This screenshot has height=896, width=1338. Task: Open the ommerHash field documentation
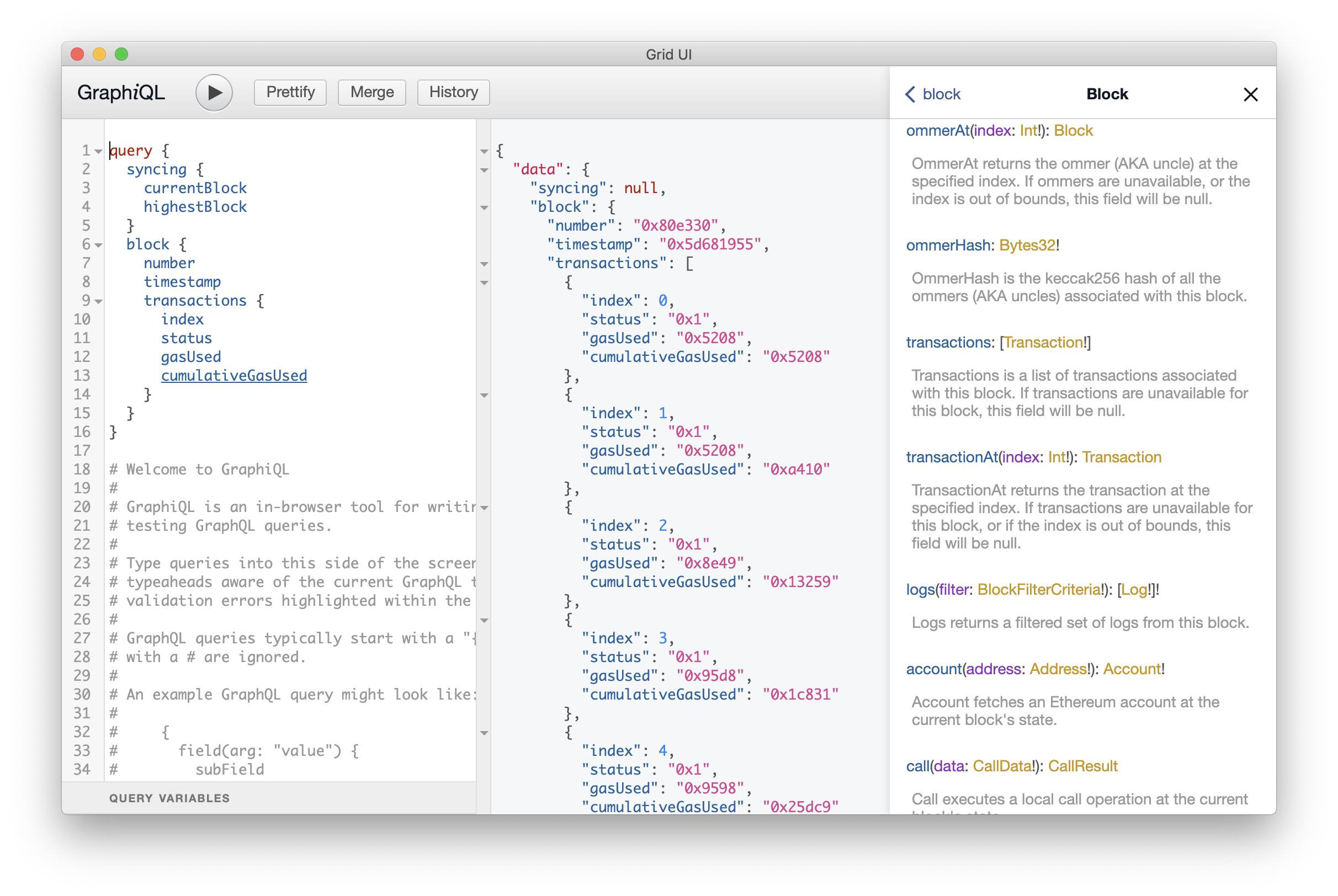point(948,245)
